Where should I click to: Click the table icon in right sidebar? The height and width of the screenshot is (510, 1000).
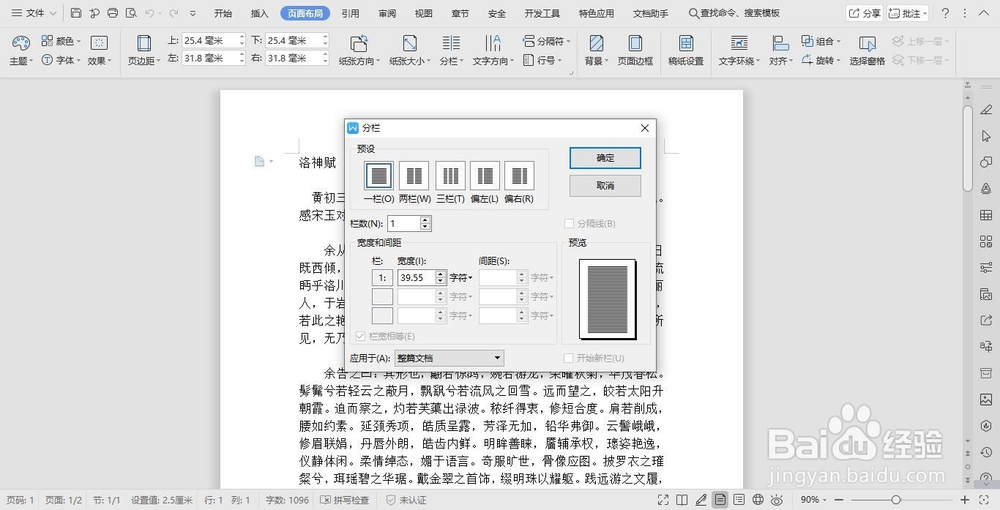(x=986, y=215)
